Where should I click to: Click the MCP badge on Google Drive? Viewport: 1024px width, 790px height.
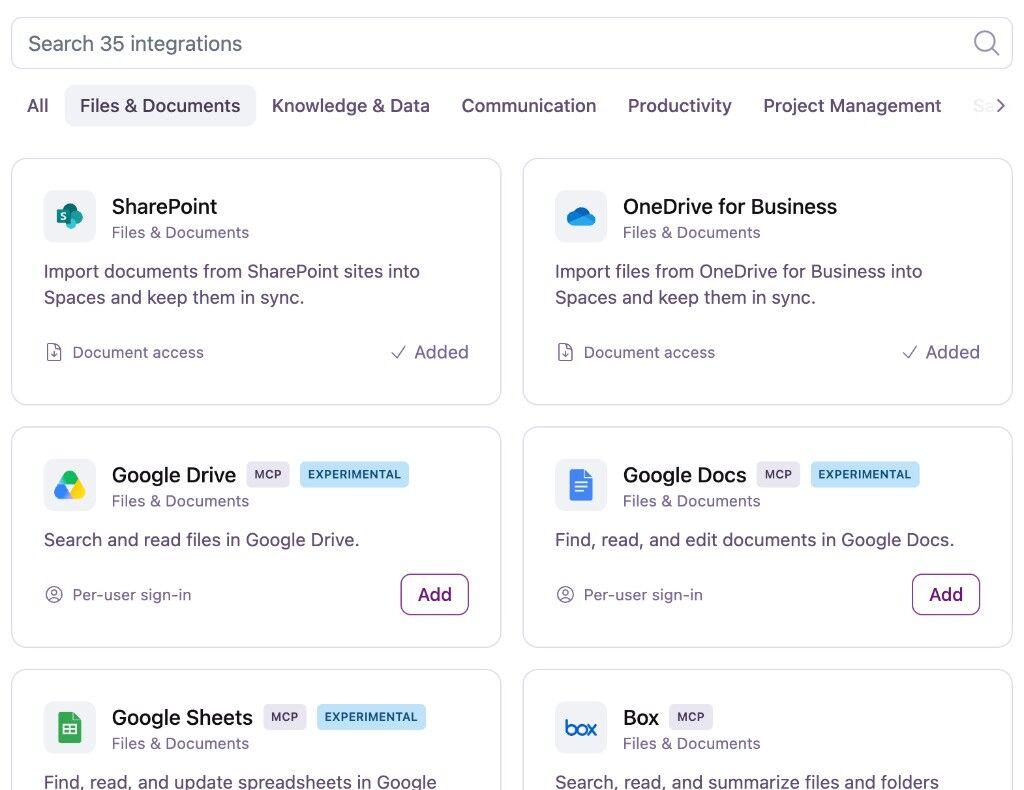[x=268, y=475]
